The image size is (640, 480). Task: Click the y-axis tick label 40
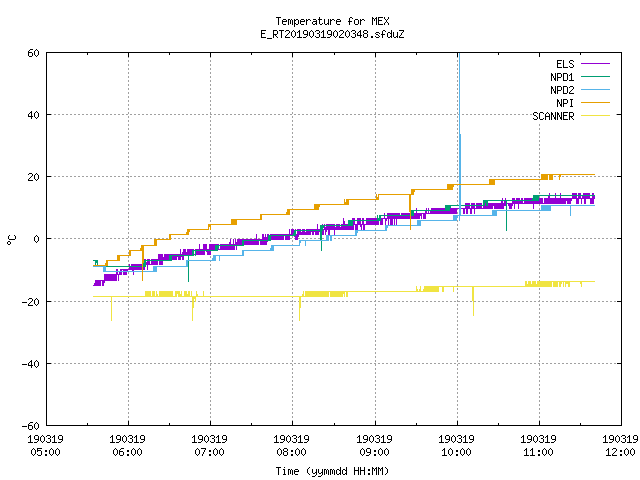(33, 115)
